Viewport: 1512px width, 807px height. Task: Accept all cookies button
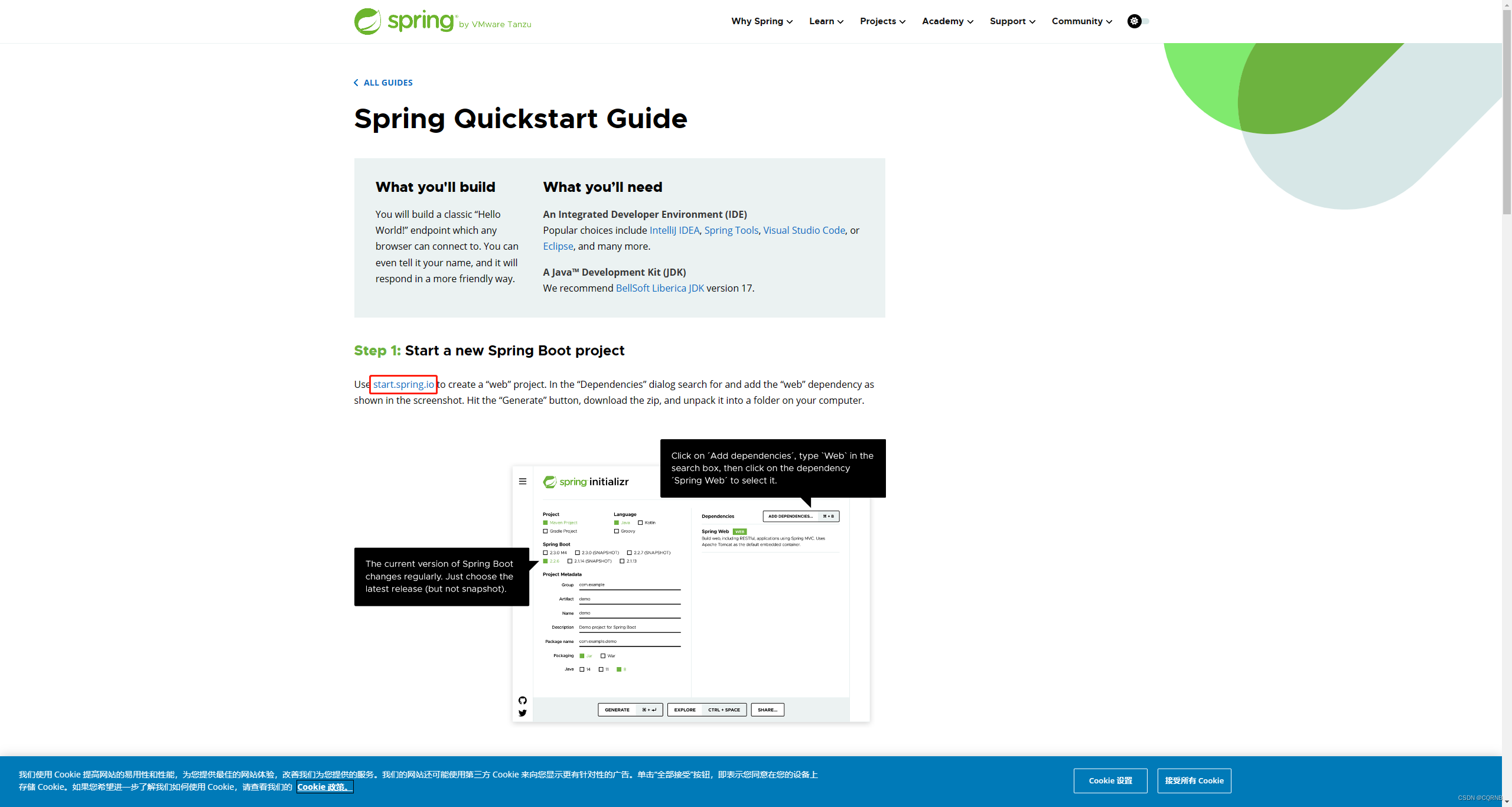click(1194, 780)
